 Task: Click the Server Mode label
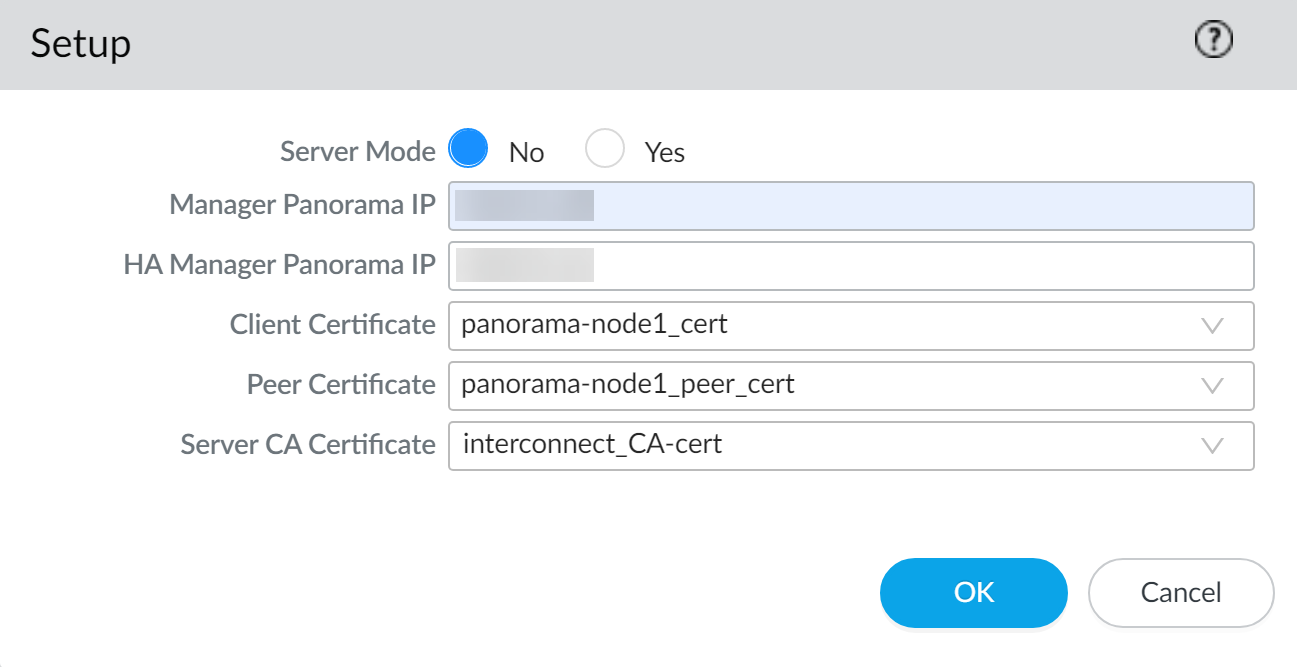(x=357, y=152)
